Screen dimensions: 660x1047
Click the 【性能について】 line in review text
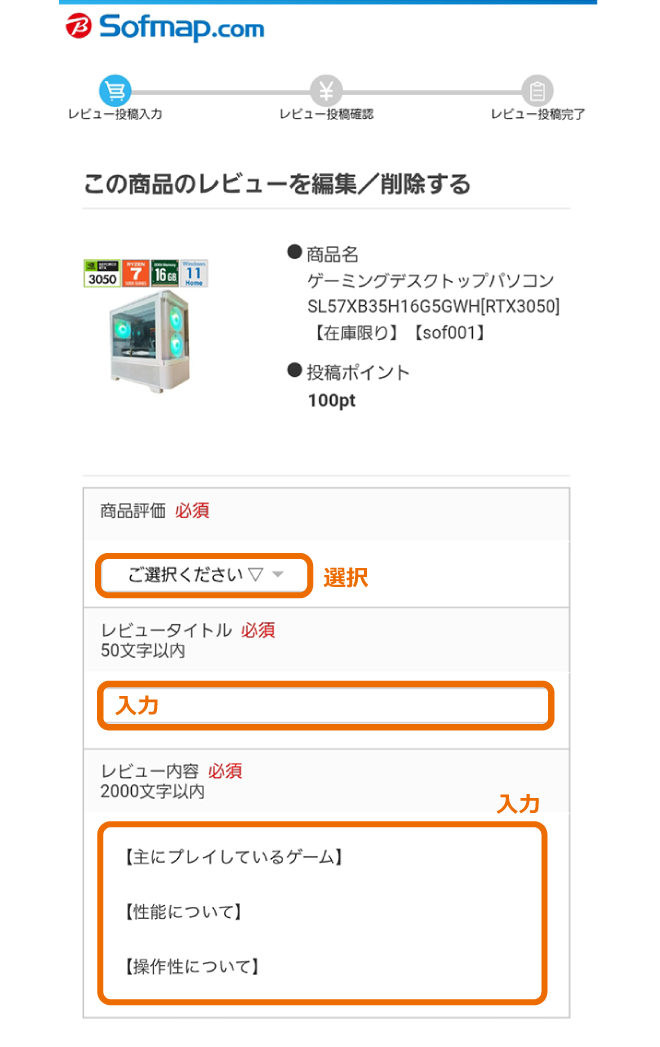(x=183, y=912)
